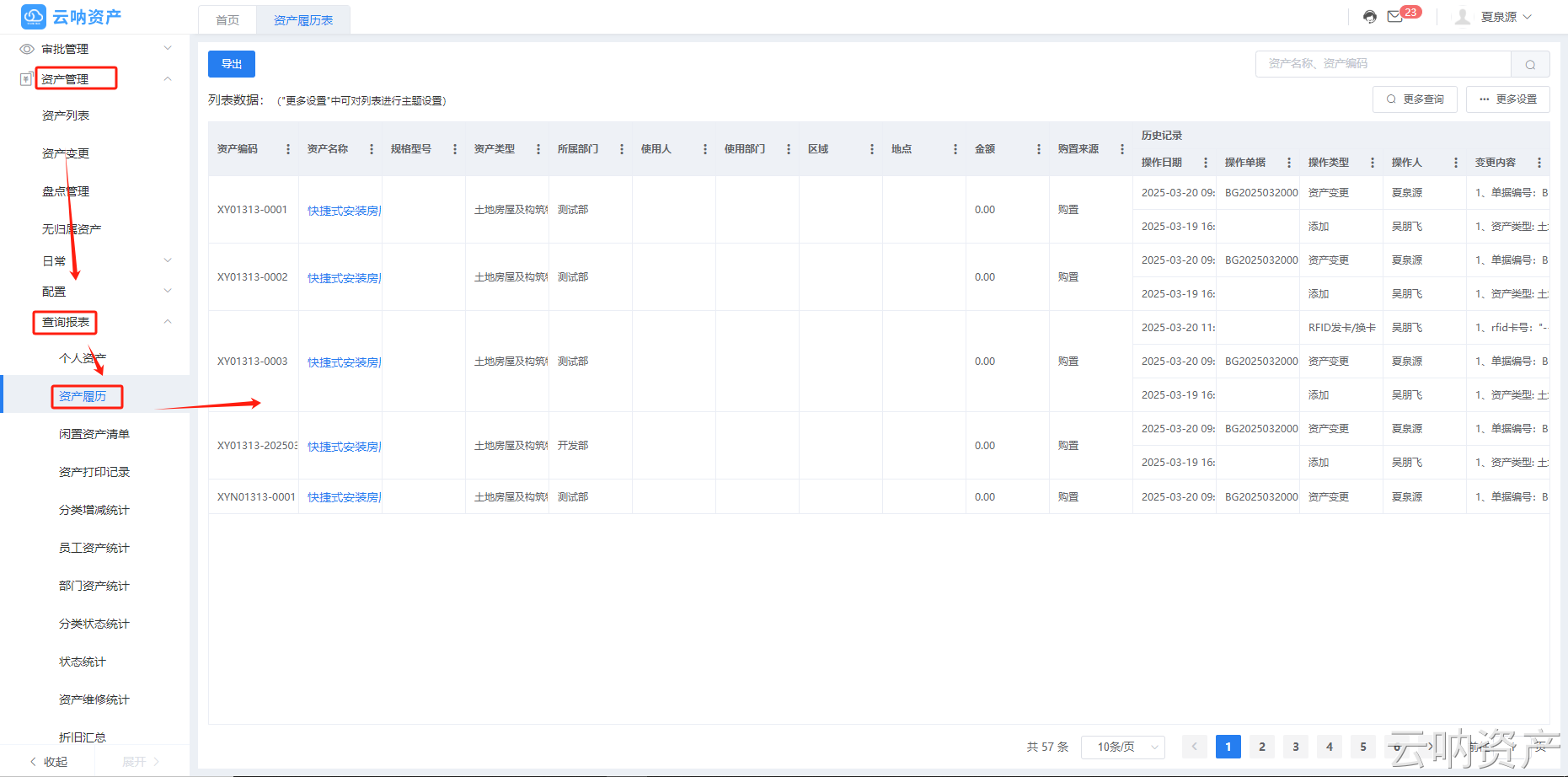Open asset link in XY01313-0002 row
The width and height of the screenshot is (1568, 777).
[x=345, y=278]
